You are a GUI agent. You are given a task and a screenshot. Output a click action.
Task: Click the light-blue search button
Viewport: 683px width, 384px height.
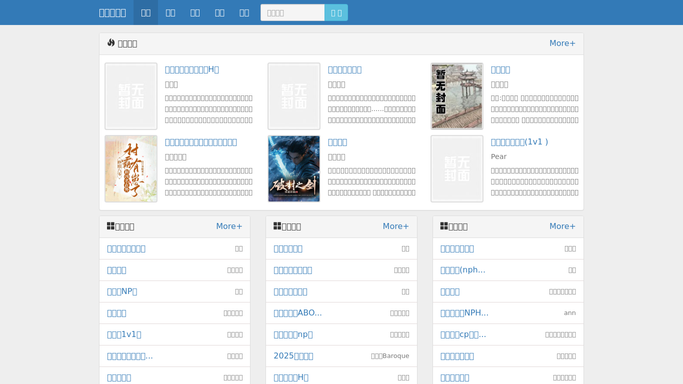coord(336,13)
